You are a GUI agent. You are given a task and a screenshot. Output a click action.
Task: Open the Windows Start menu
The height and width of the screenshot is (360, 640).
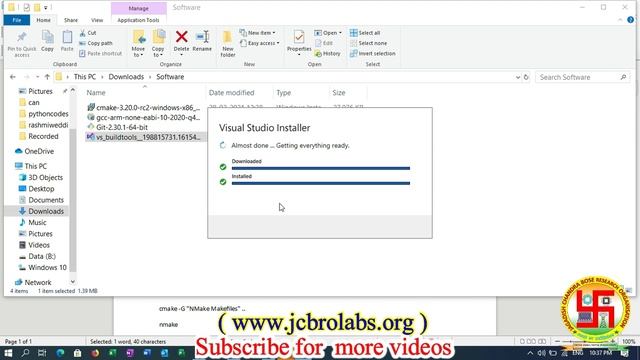(8, 353)
